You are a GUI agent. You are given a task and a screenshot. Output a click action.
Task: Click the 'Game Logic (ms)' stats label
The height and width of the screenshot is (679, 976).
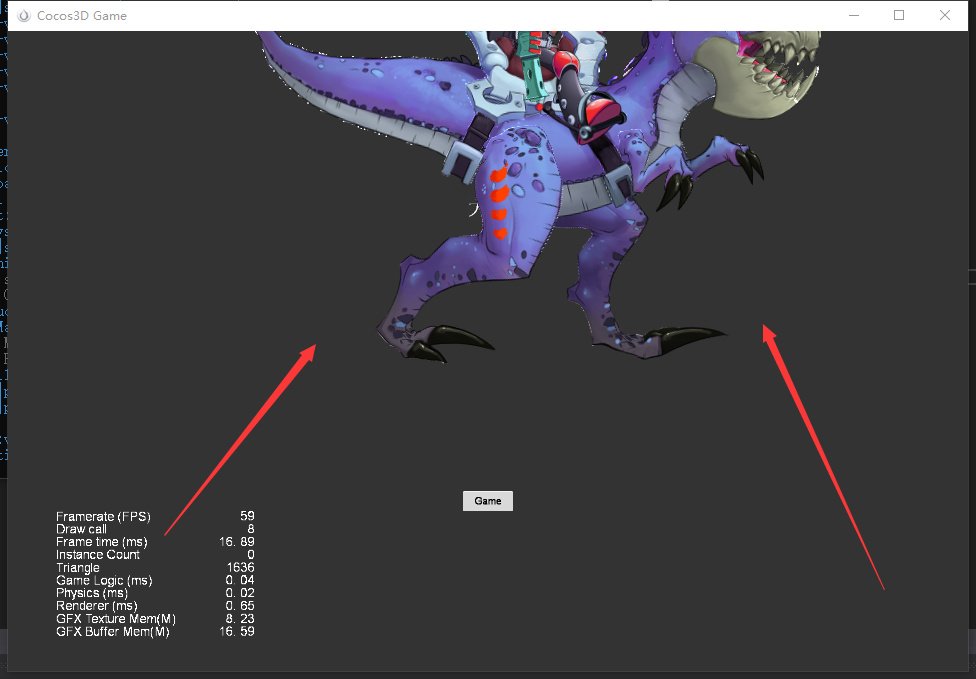[104, 580]
